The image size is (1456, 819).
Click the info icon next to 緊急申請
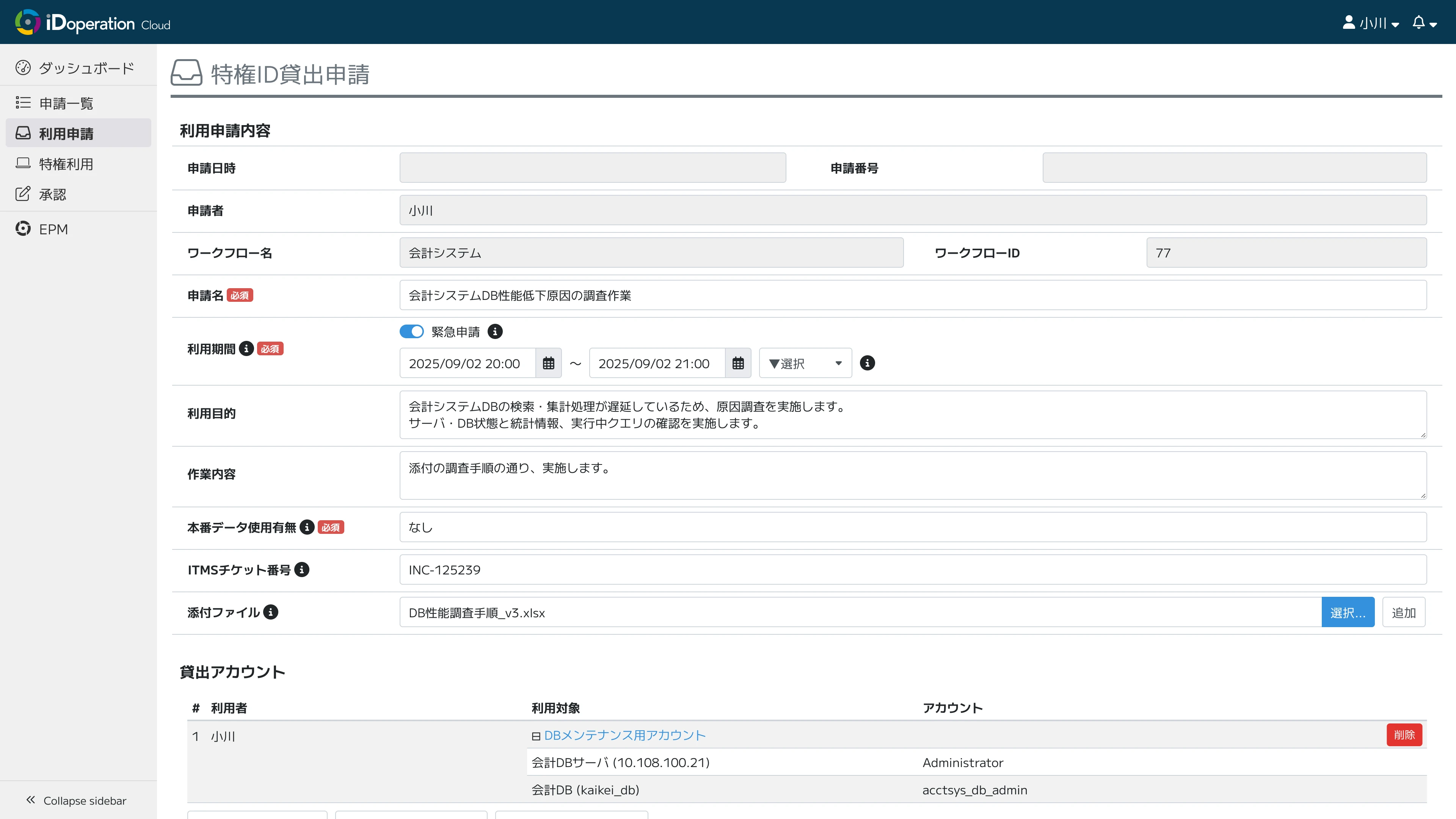pyautogui.click(x=495, y=332)
